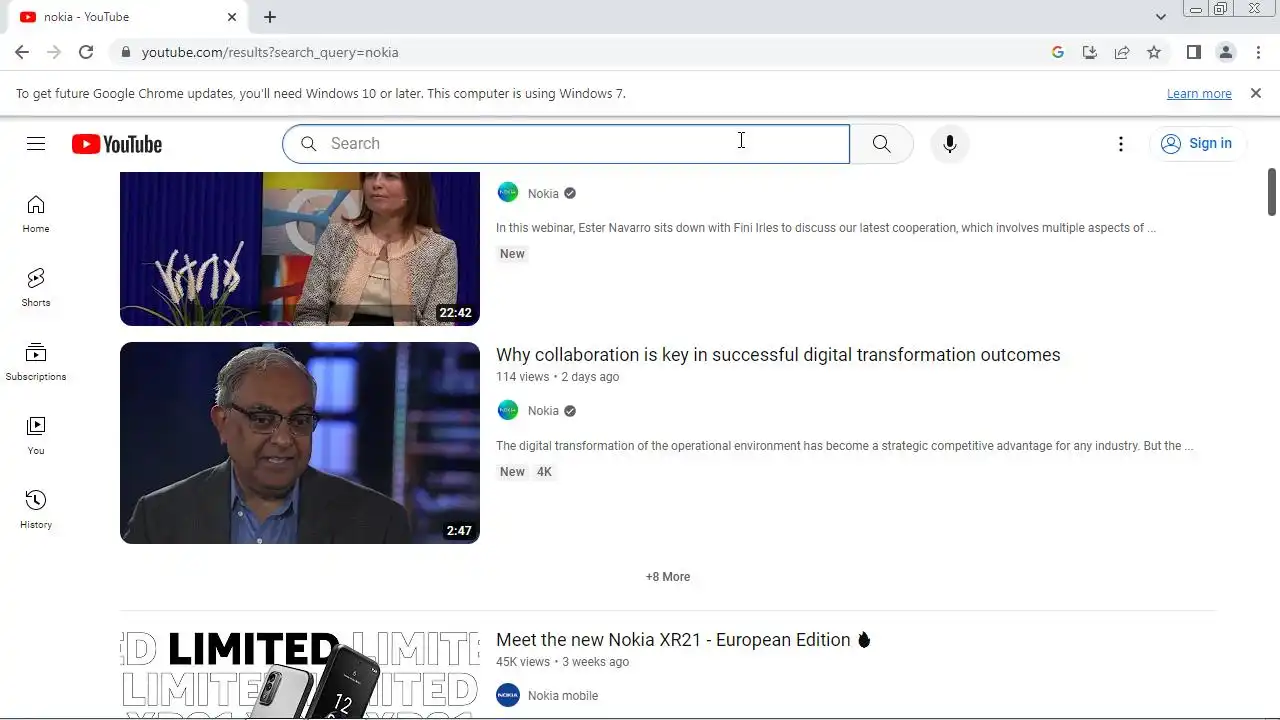Open Nokia channel avatar on webinar result
The height and width of the screenshot is (720, 1280).
(x=508, y=193)
